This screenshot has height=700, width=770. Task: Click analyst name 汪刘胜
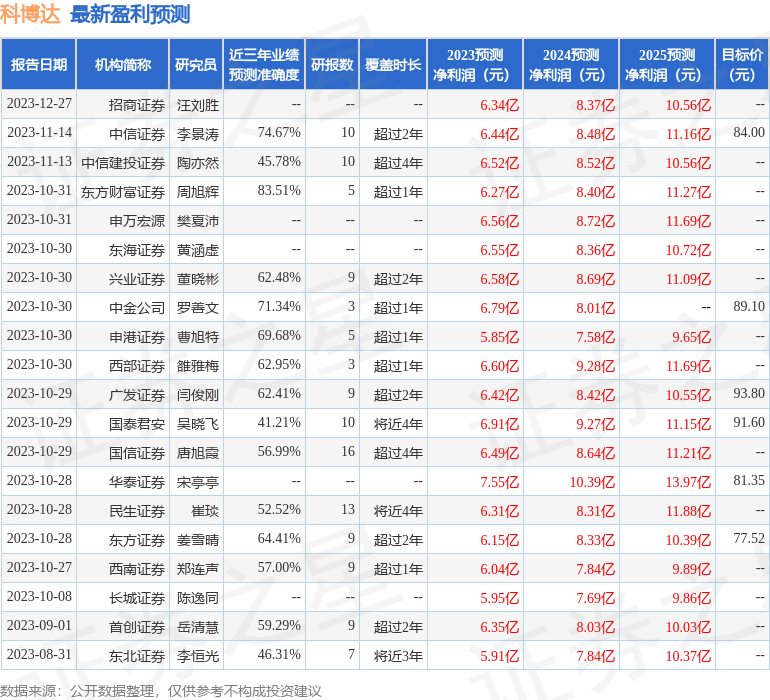coord(198,105)
